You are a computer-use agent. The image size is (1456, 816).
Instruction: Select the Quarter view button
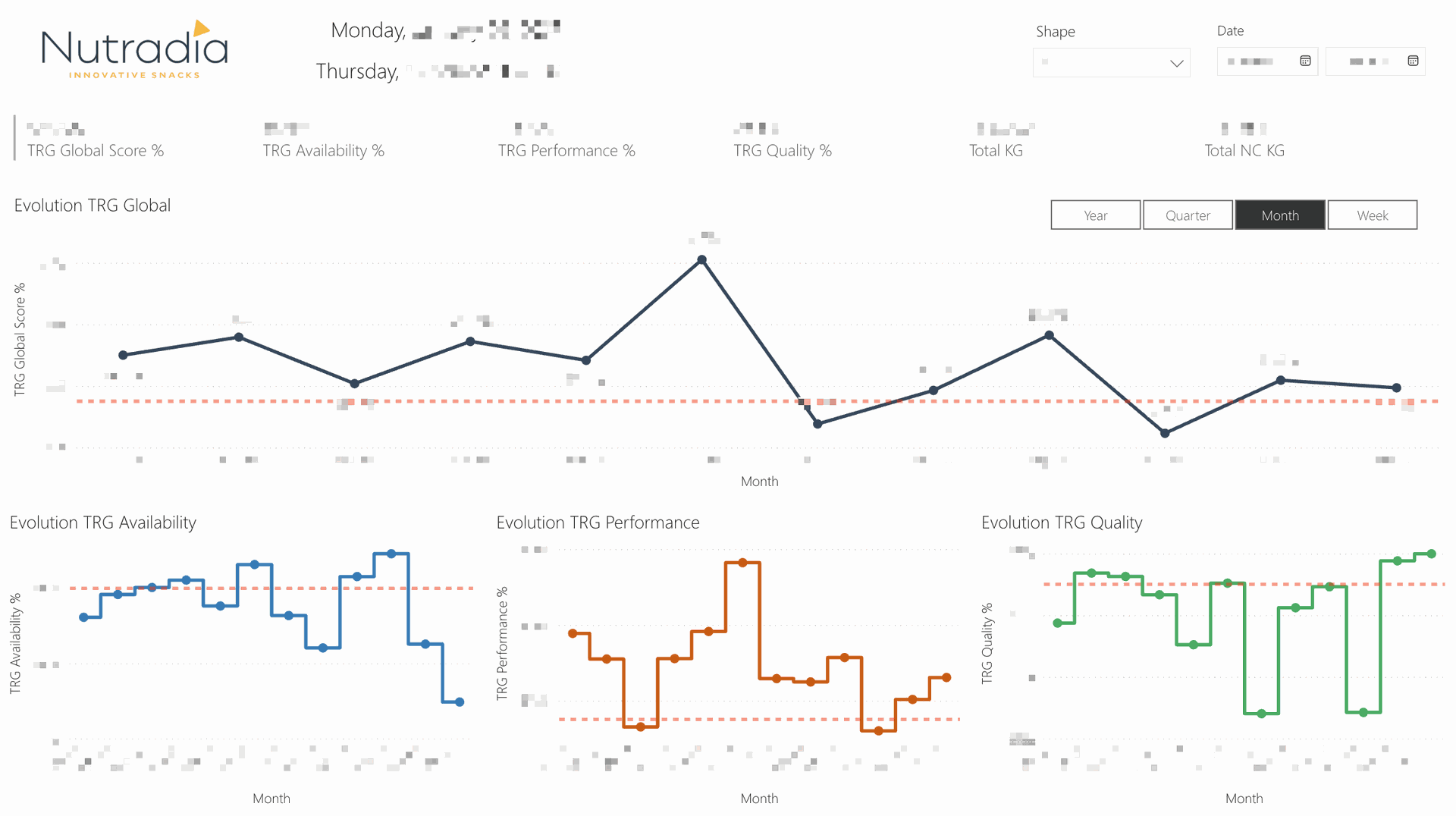pos(1188,215)
